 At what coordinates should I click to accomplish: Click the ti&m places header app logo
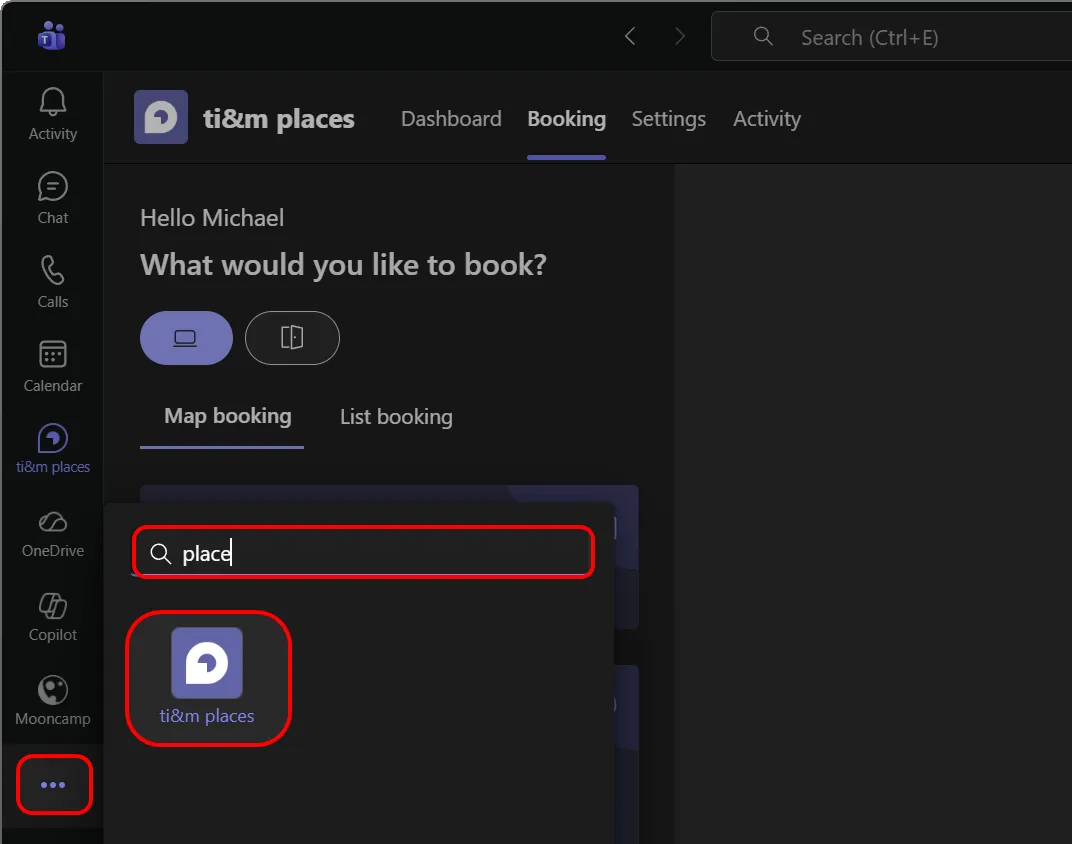pos(161,117)
